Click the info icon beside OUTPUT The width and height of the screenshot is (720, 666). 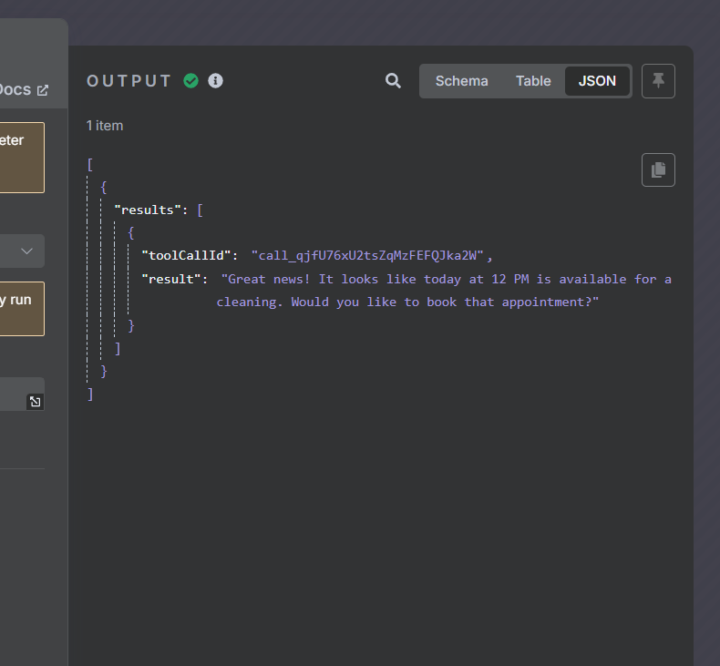(x=215, y=81)
